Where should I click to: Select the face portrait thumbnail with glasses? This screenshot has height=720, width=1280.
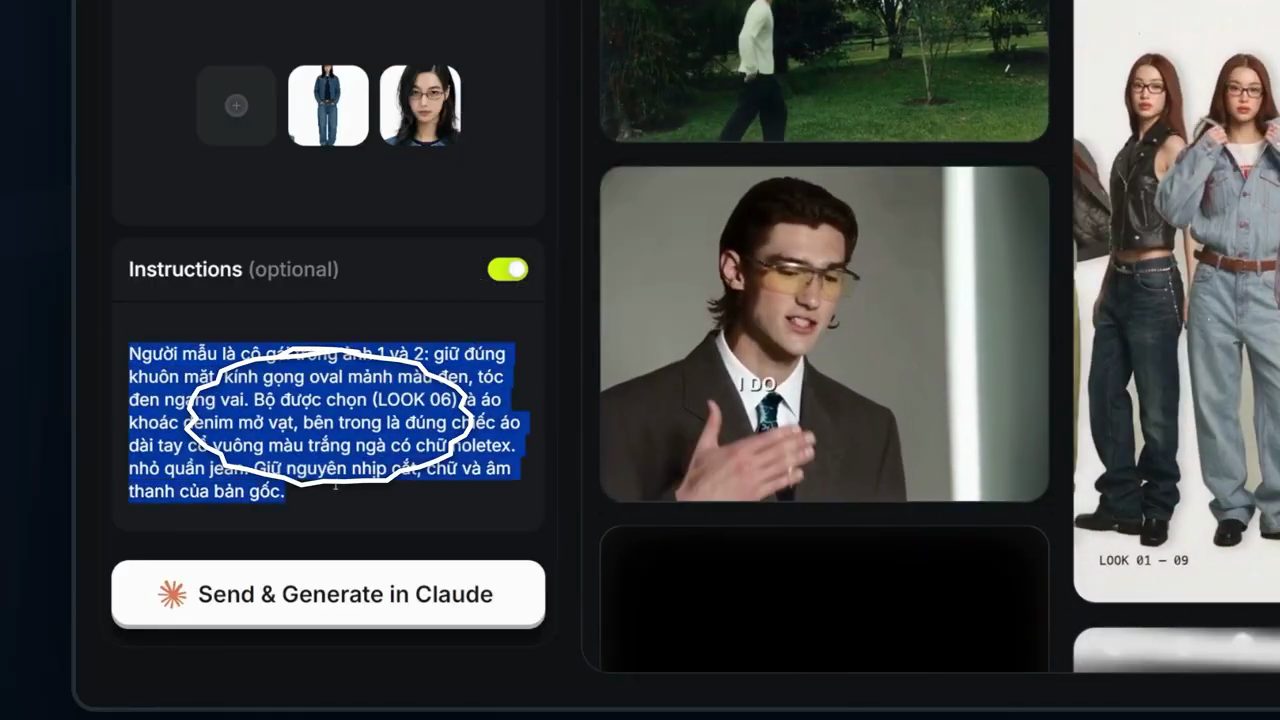tap(420, 106)
